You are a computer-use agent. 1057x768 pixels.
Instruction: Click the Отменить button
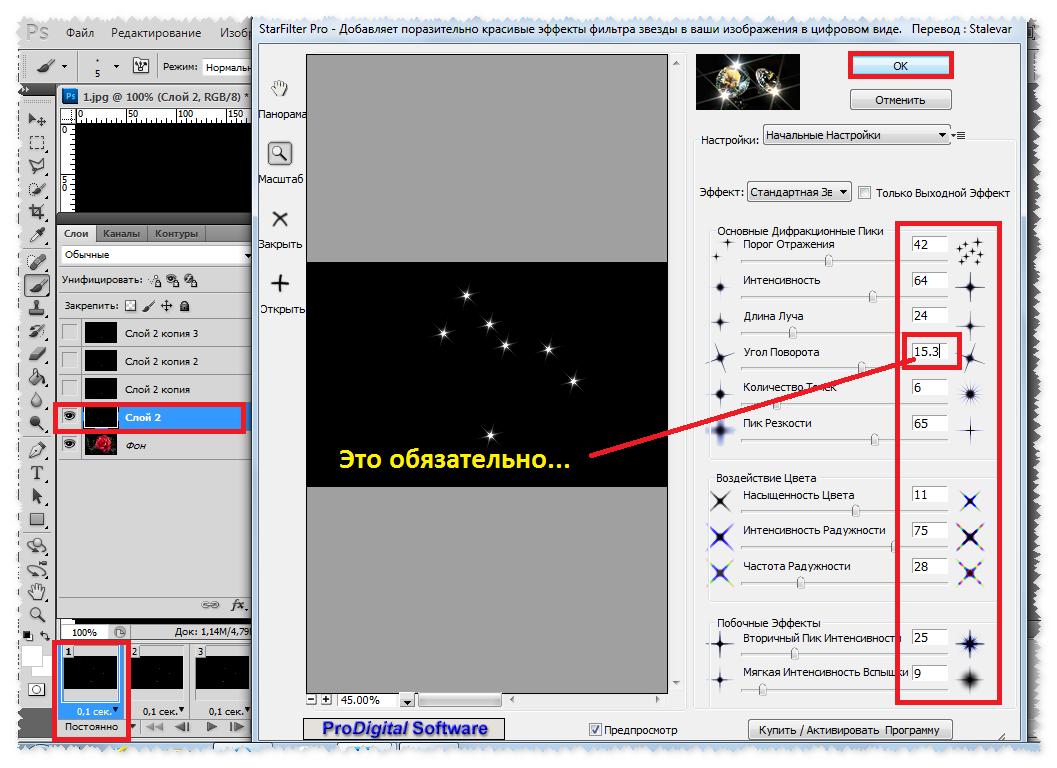[900, 100]
